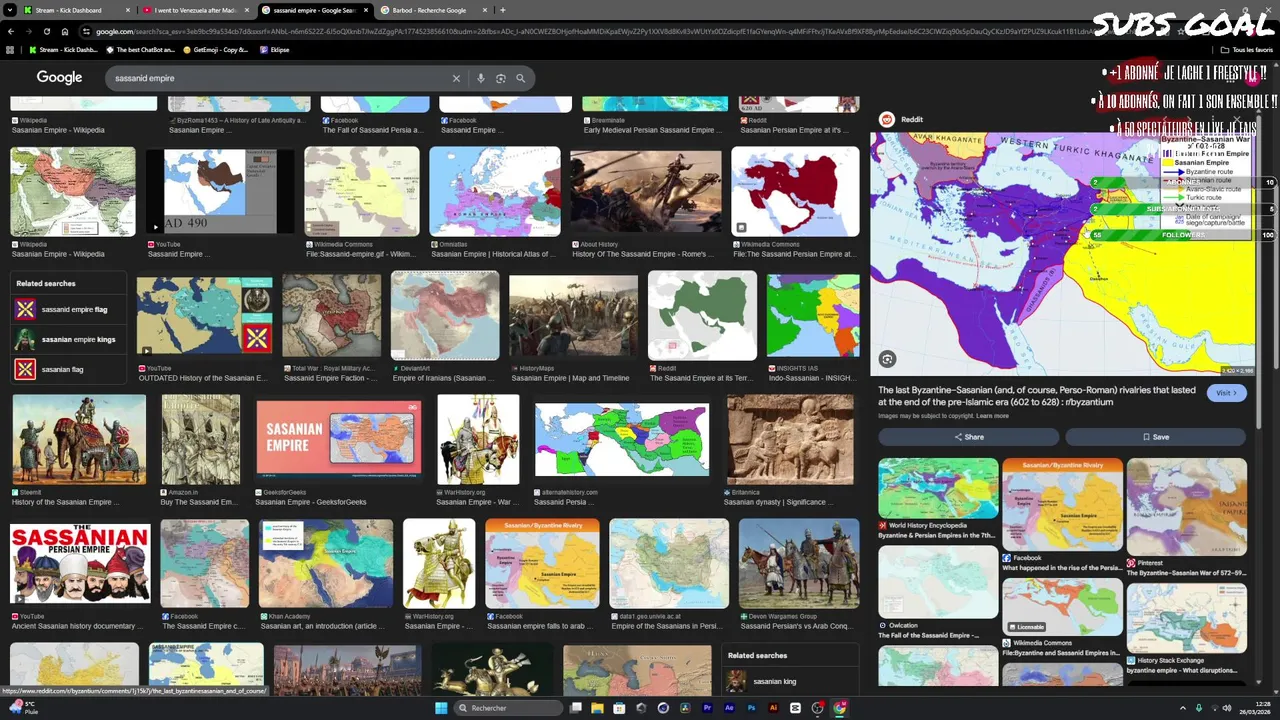
Task: Open the Khan Academy Sasanian art image
Action: (326, 563)
